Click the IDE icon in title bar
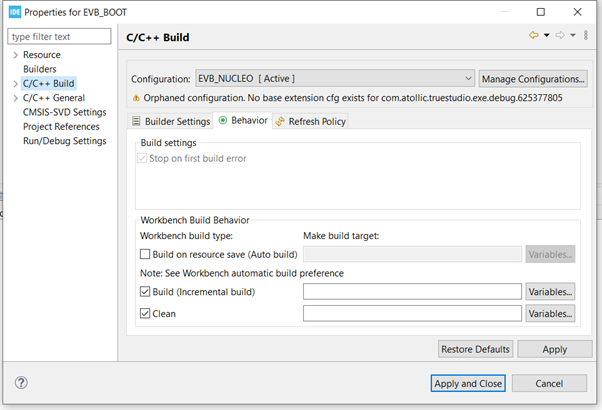This screenshot has width=602, height=410. (15, 12)
